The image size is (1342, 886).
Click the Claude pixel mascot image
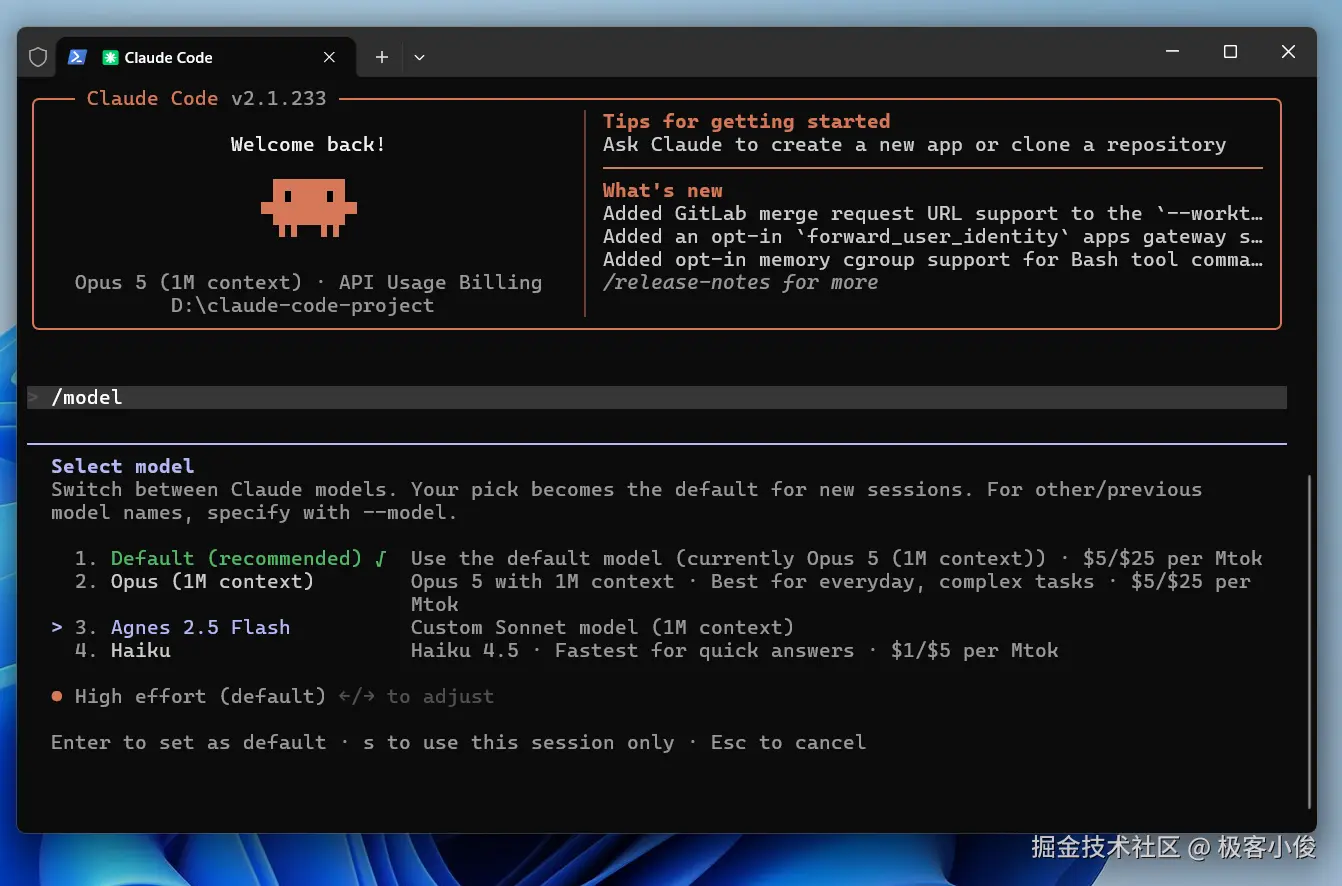[x=308, y=207]
